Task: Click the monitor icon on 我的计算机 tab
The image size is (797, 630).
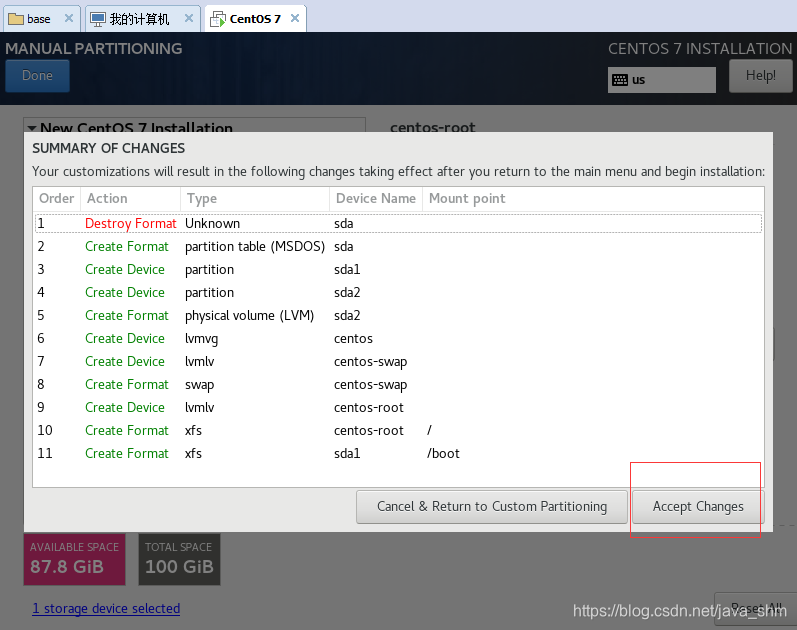Action: (98, 19)
